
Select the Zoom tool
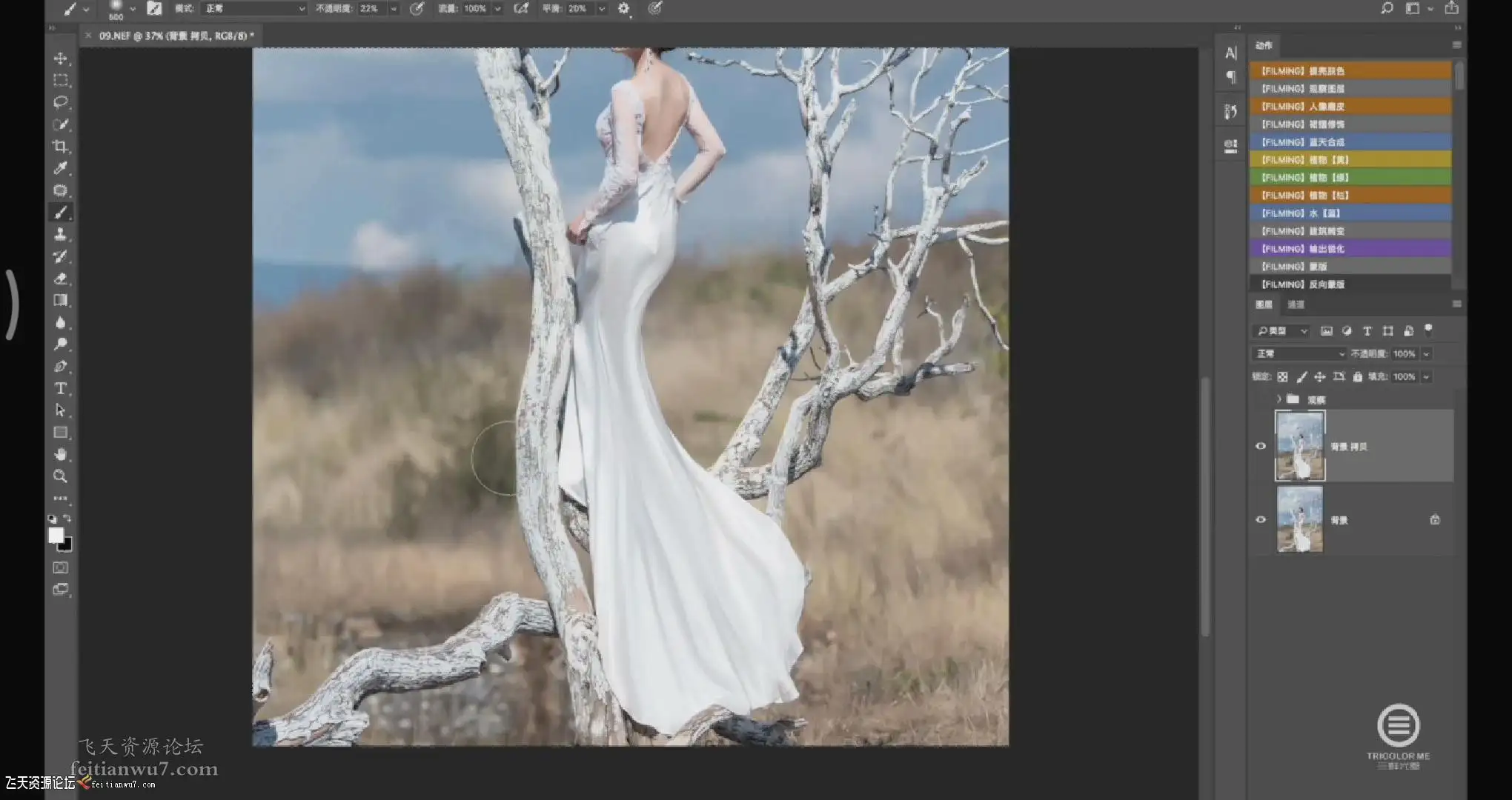click(x=61, y=476)
